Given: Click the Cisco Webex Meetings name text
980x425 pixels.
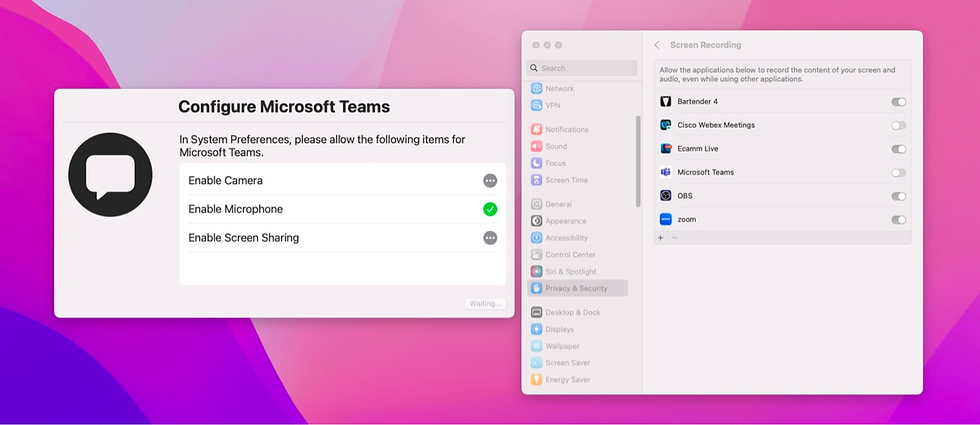Looking at the screenshot, I should tap(716, 125).
